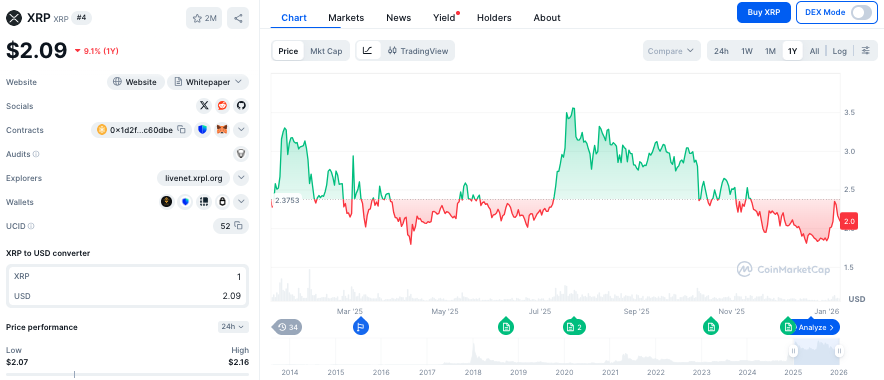Image resolution: width=884 pixels, height=380 pixels.
Task: Click the XRP amount converter field
Action: pyautogui.click(x=127, y=276)
